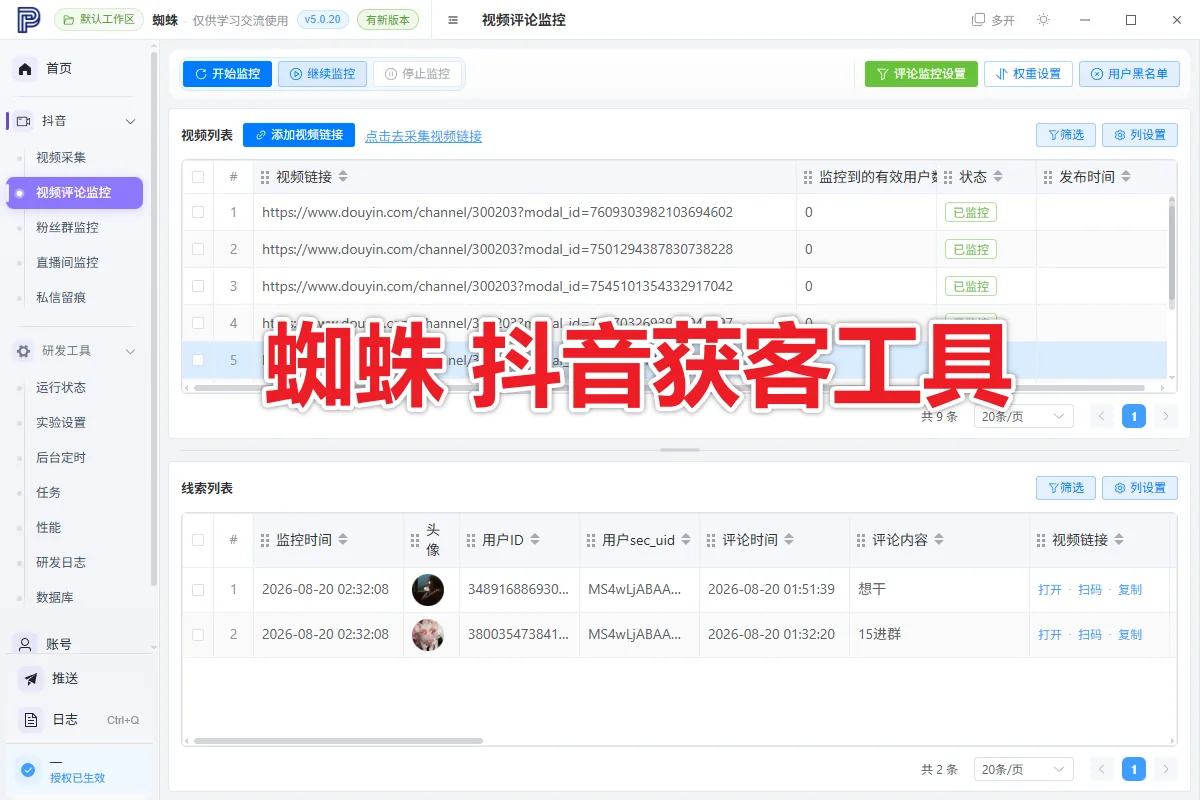1200x800 pixels.
Task: Click the drag handle of 头像 column
Action: coord(415,540)
